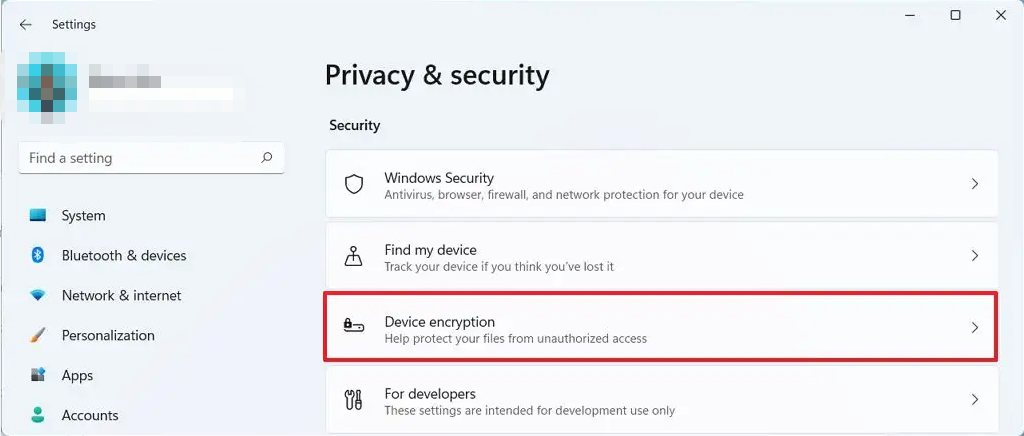Click the System monitor icon
The image size is (1024, 436).
coord(38,215)
